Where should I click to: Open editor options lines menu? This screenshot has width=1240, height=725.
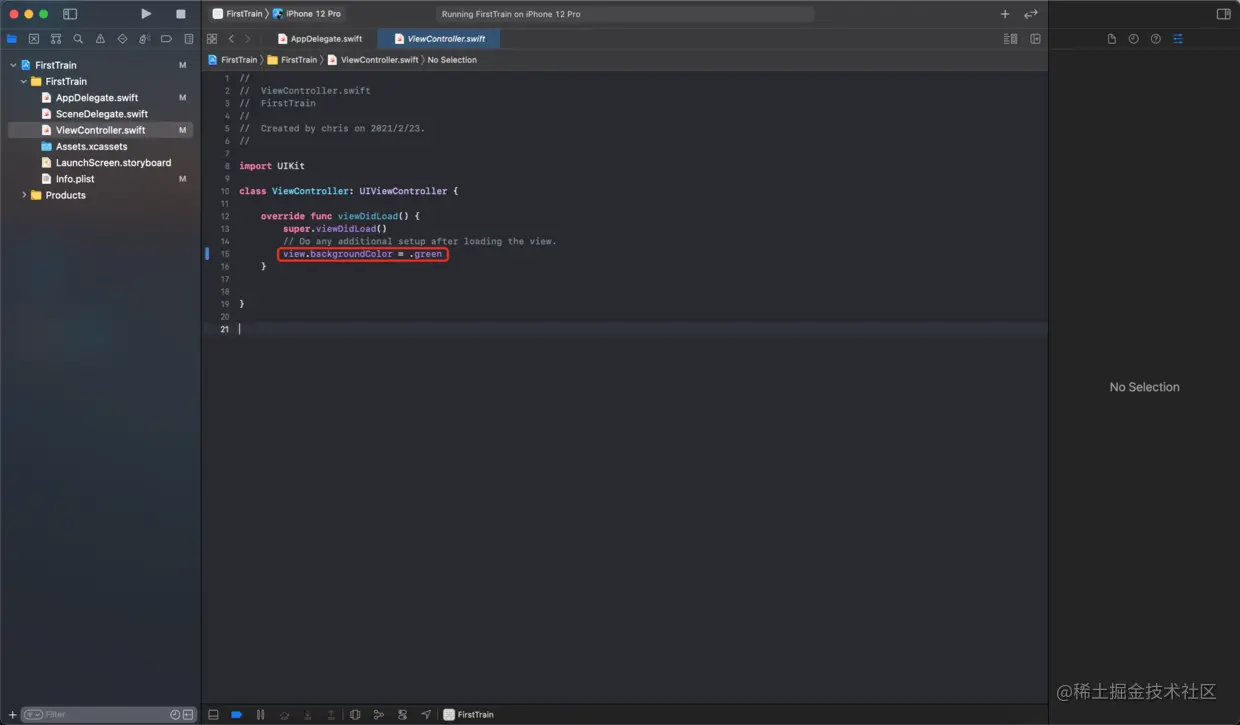pyautogui.click(x=1010, y=39)
